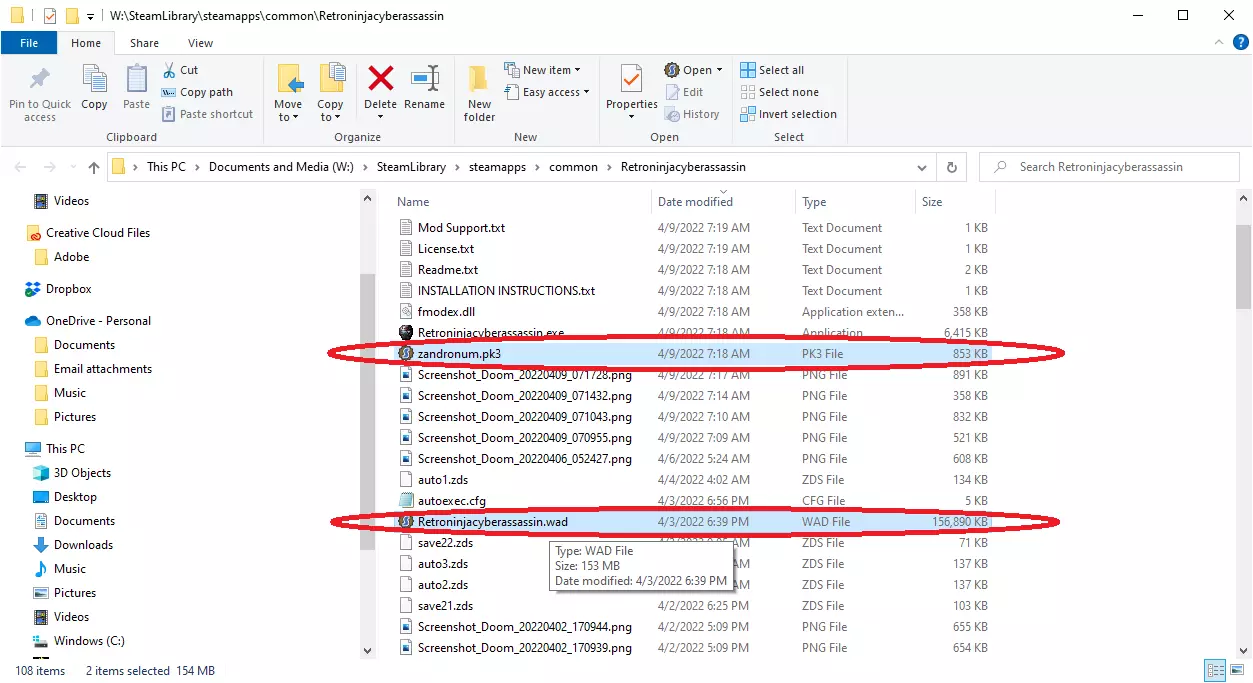1253x683 pixels.
Task: Switch to the View ribbon tab
Action: pyautogui.click(x=200, y=43)
